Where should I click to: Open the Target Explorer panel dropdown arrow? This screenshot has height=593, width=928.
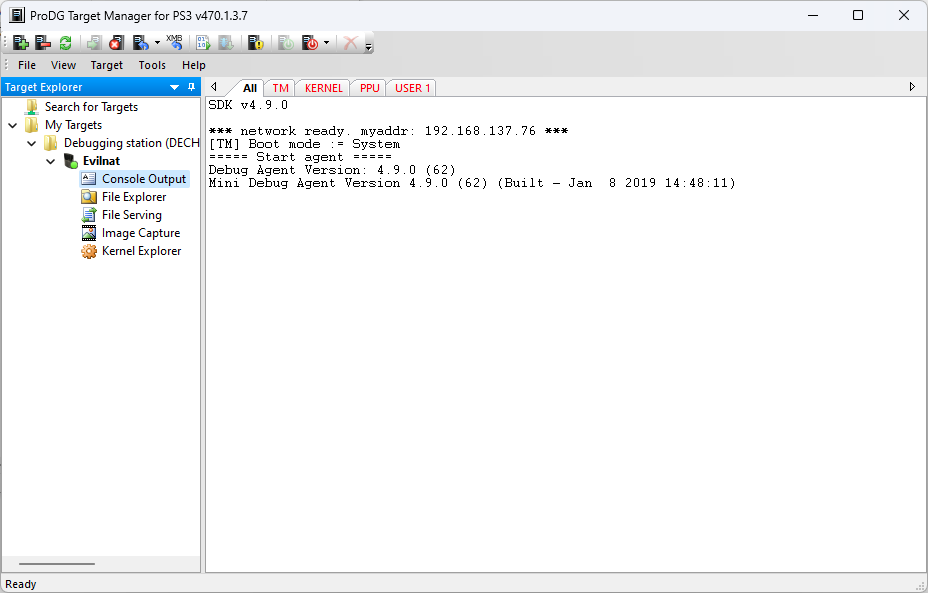[175, 87]
